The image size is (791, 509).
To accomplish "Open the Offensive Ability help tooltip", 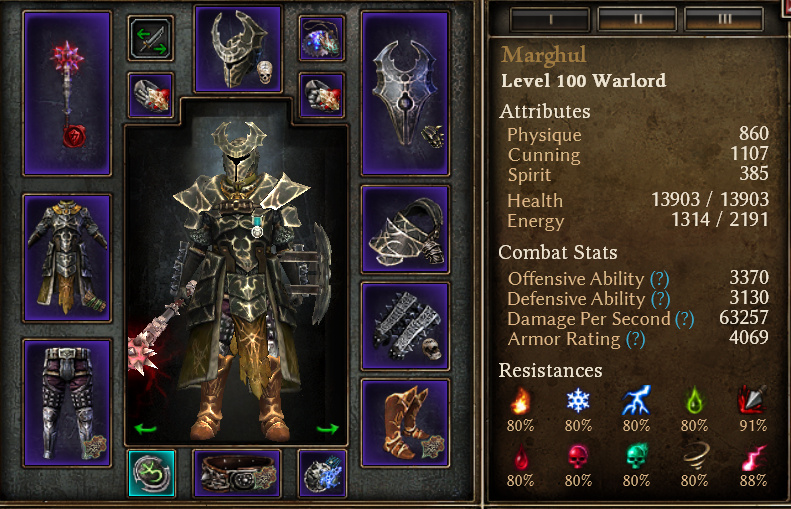I will pos(659,279).
